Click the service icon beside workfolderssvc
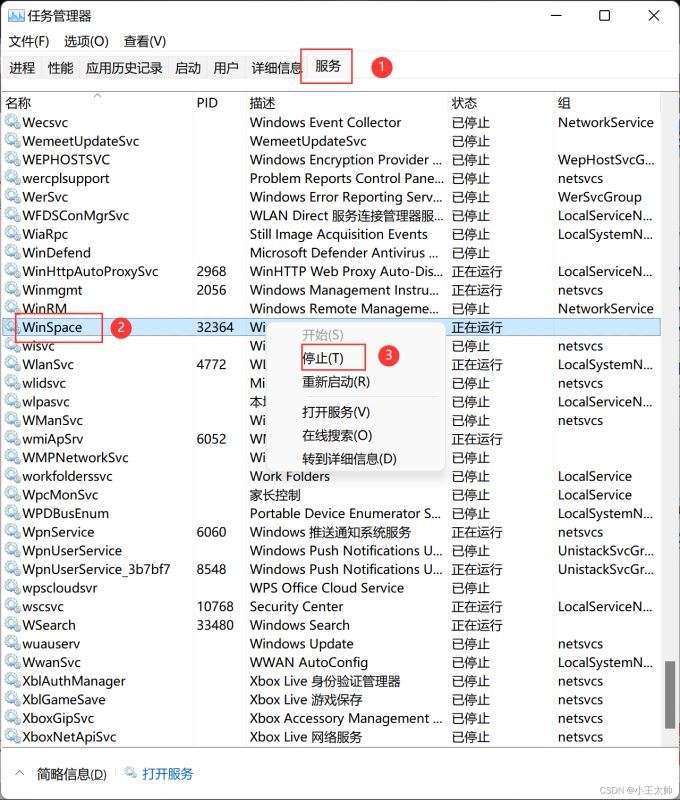Image resolution: width=680 pixels, height=800 pixels. [12, 476]
